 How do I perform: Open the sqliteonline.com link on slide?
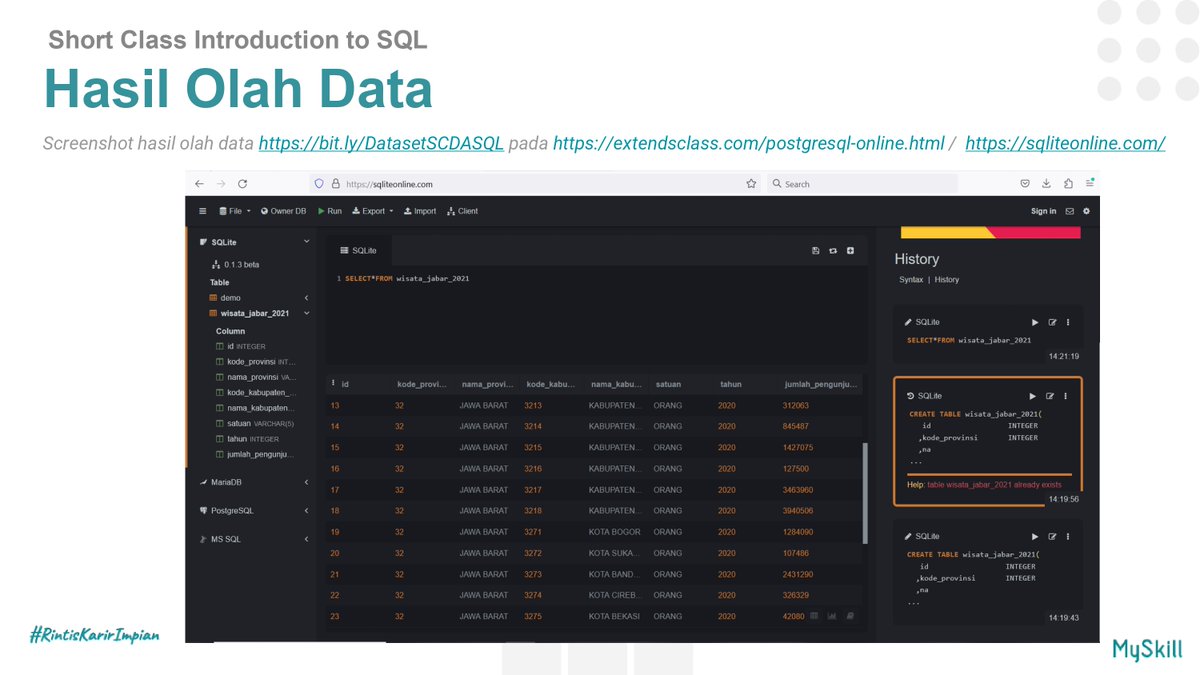(x=1065, y=143)
